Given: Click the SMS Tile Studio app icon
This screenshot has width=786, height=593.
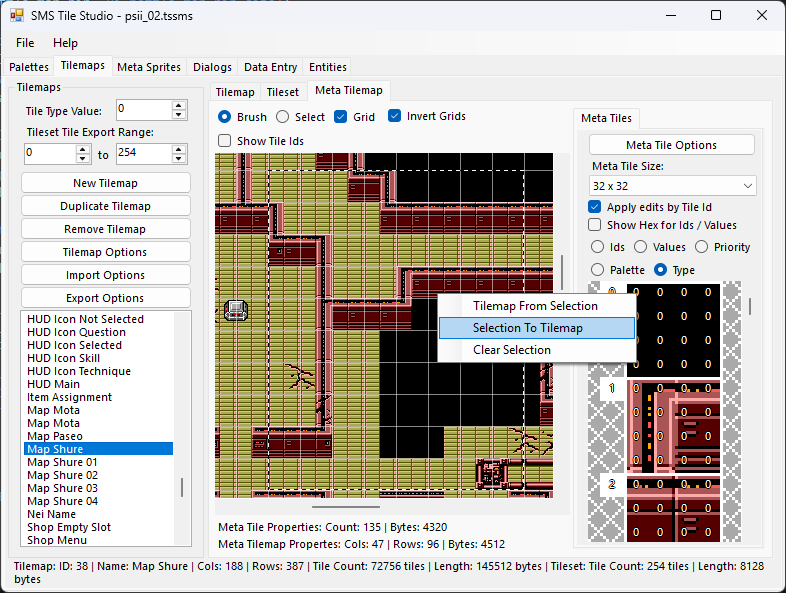Looking at the screenshot, I should (17, 16).
